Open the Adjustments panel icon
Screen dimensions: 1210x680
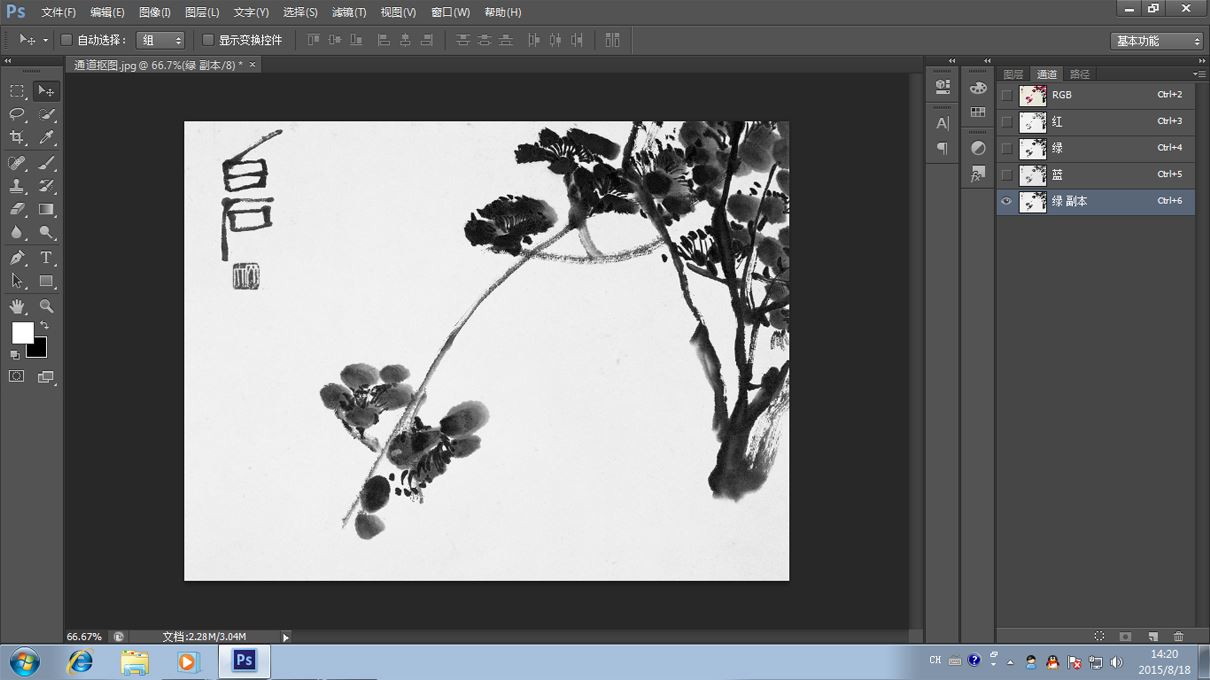coord(978,148)
